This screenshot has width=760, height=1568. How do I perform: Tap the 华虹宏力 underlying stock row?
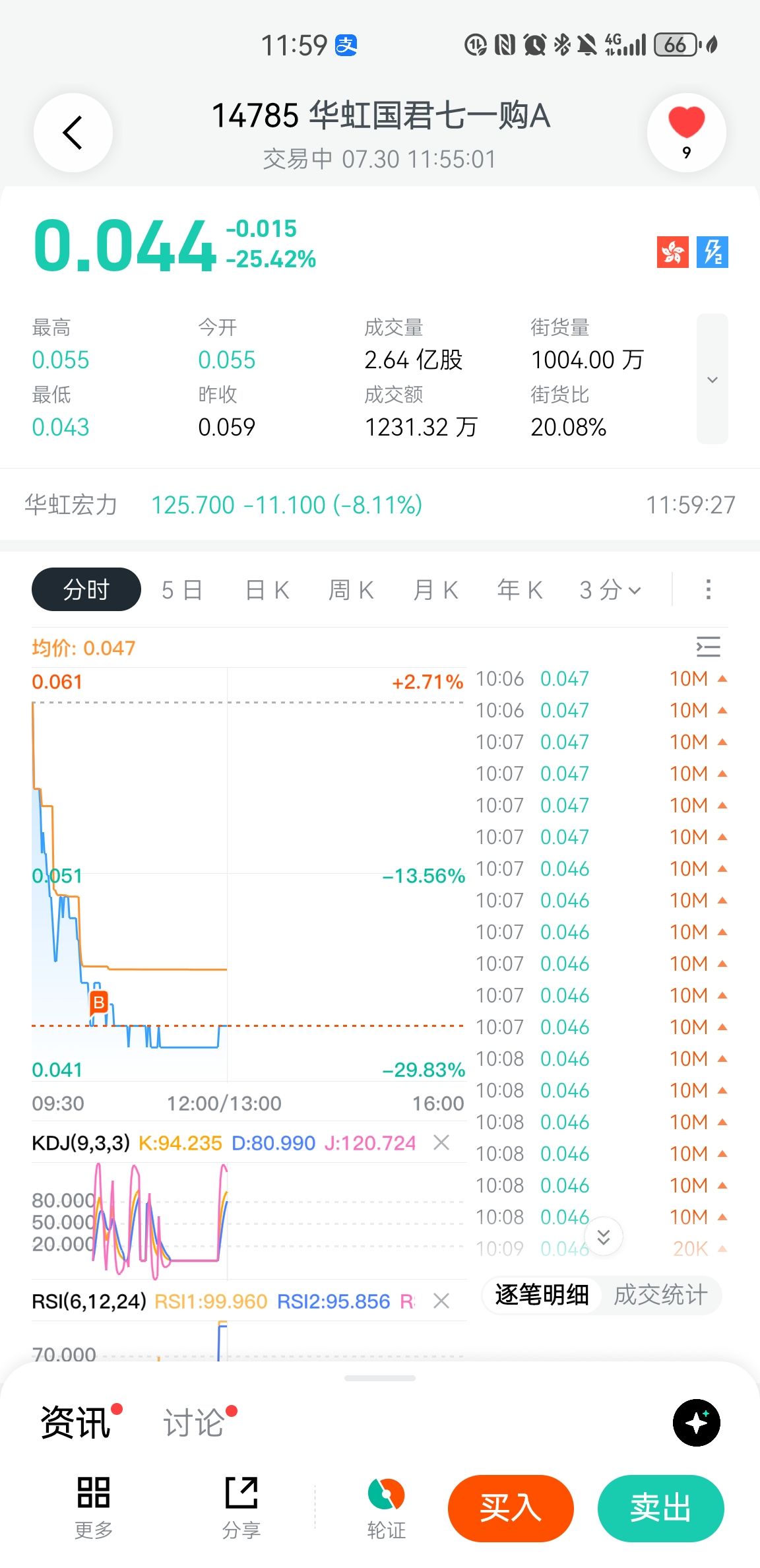[x=380, y=505]
